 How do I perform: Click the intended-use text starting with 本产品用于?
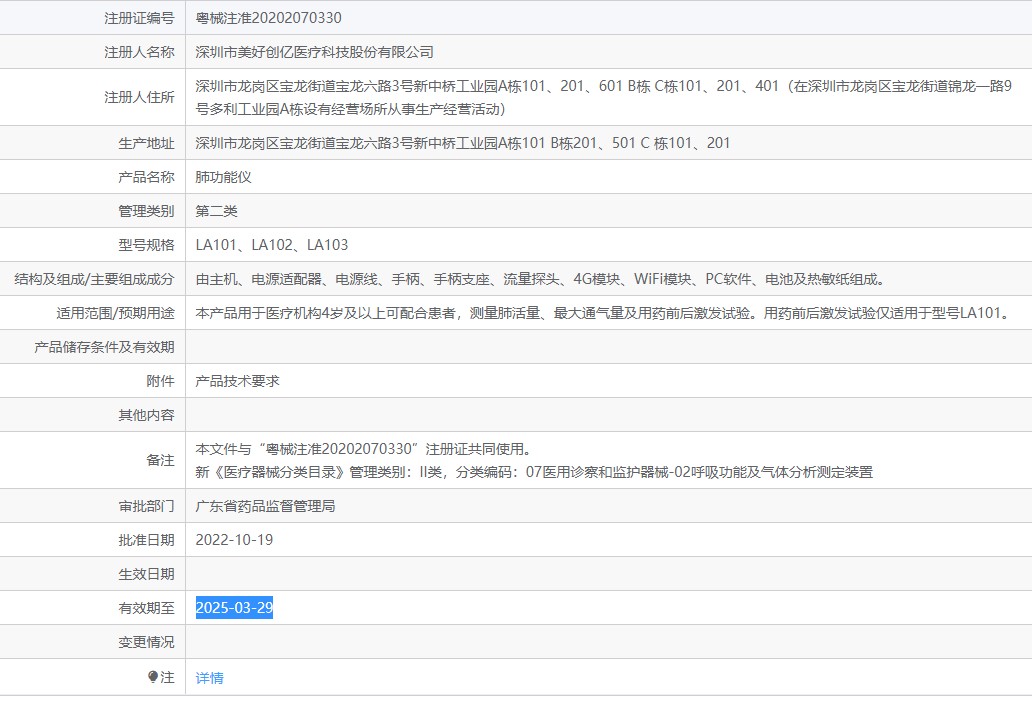604,313
